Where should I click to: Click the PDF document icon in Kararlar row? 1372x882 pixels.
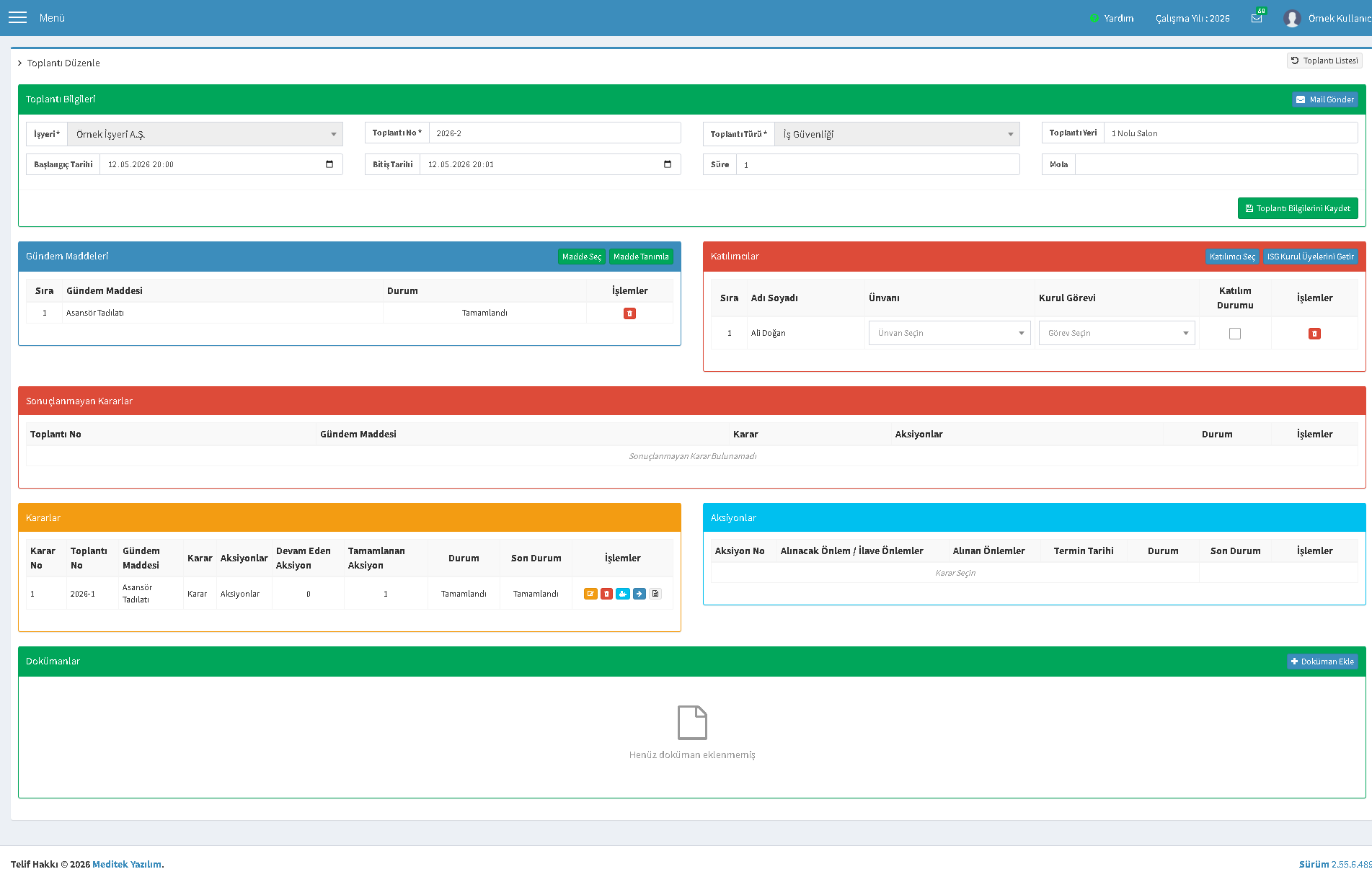pos(655,594)
